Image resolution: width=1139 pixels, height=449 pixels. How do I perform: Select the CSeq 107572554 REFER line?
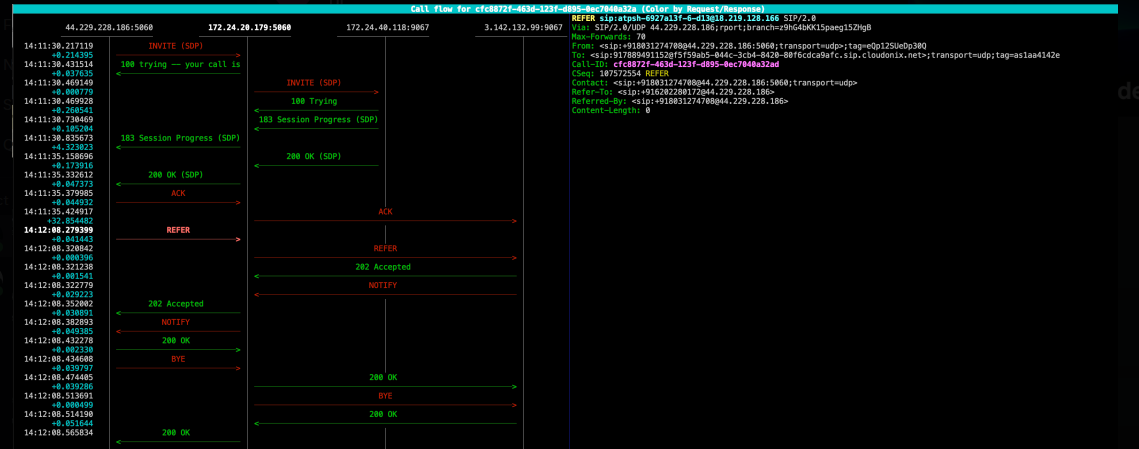click(x=620, y=73)
